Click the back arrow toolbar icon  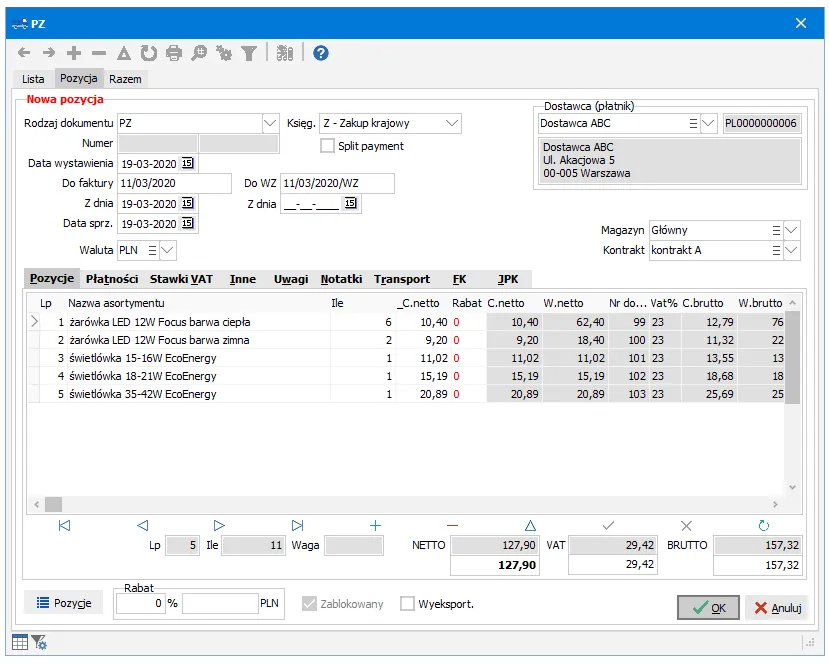24,53
